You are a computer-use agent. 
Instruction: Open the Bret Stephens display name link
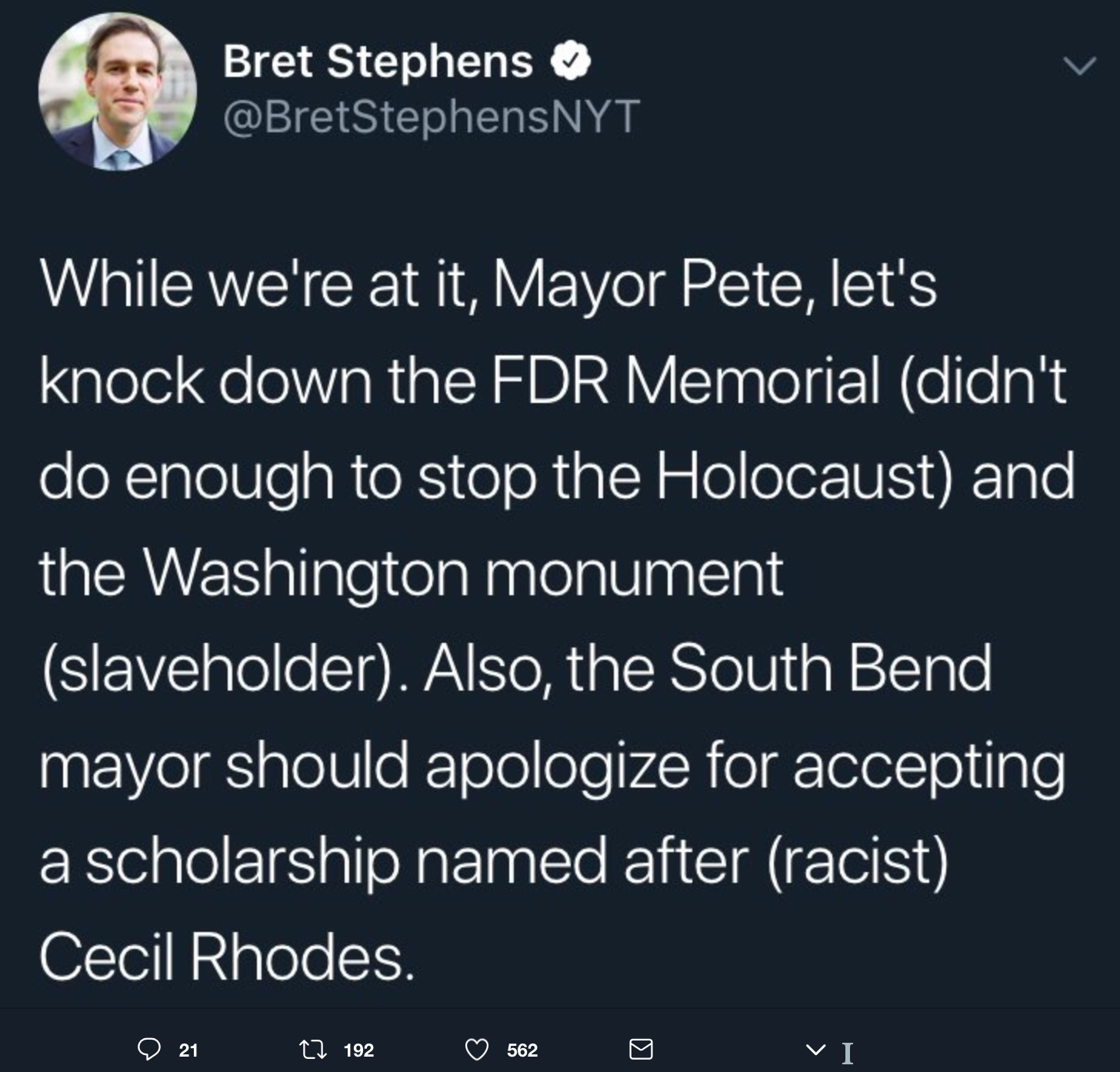point(378,61)
